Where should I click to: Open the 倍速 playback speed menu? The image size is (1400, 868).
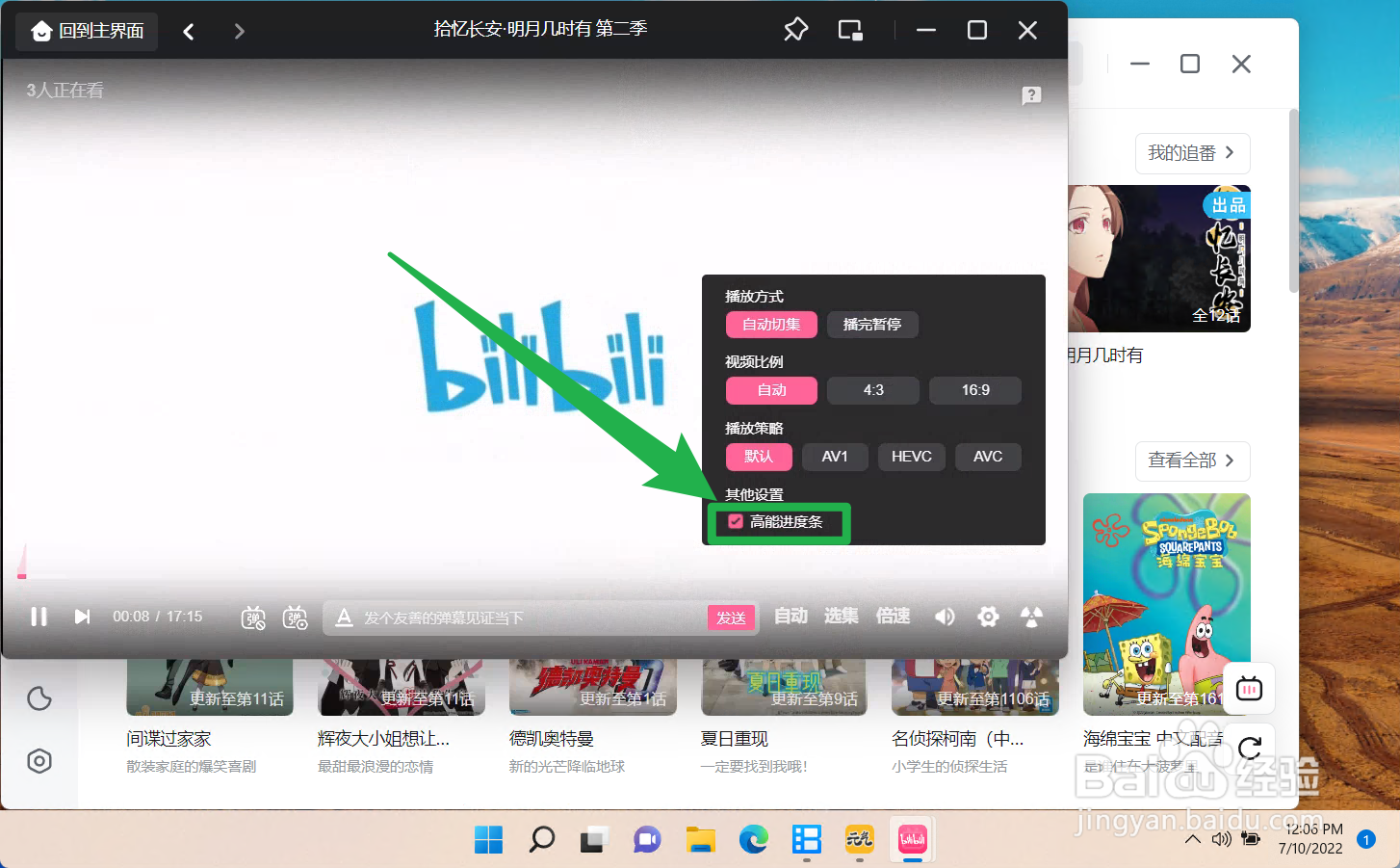[893, 616]
